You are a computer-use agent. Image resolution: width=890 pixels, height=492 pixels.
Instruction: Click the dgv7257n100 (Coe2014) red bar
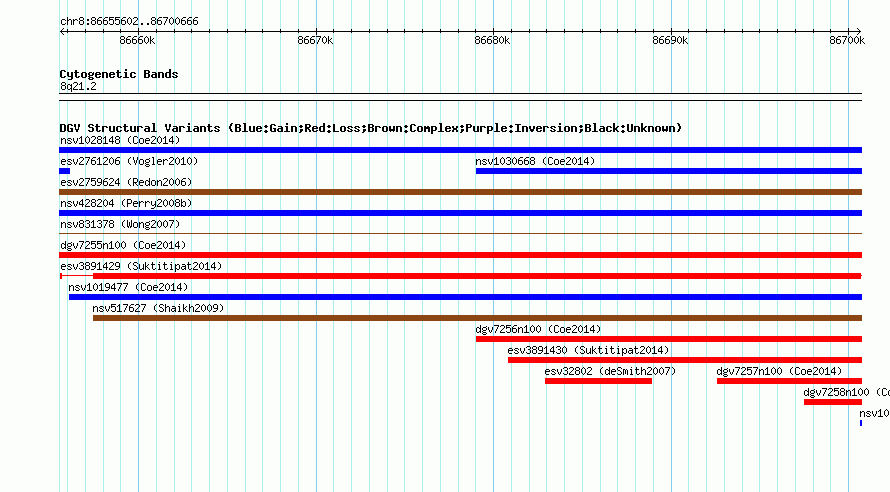(x=790, y=381)
